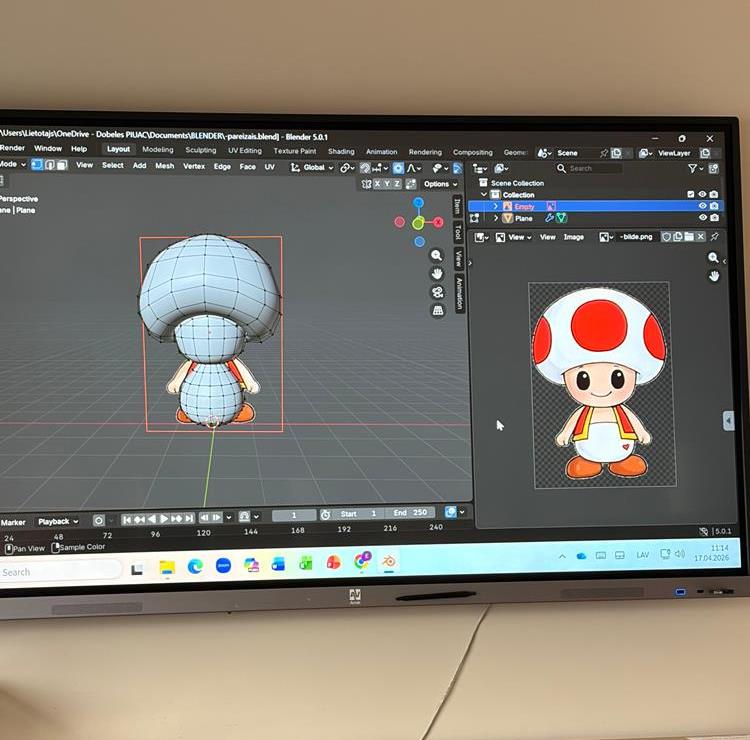Click the duplicate image icon for bilde.png
The width and height of the screenshot is (750, 740).
point(678,237)
